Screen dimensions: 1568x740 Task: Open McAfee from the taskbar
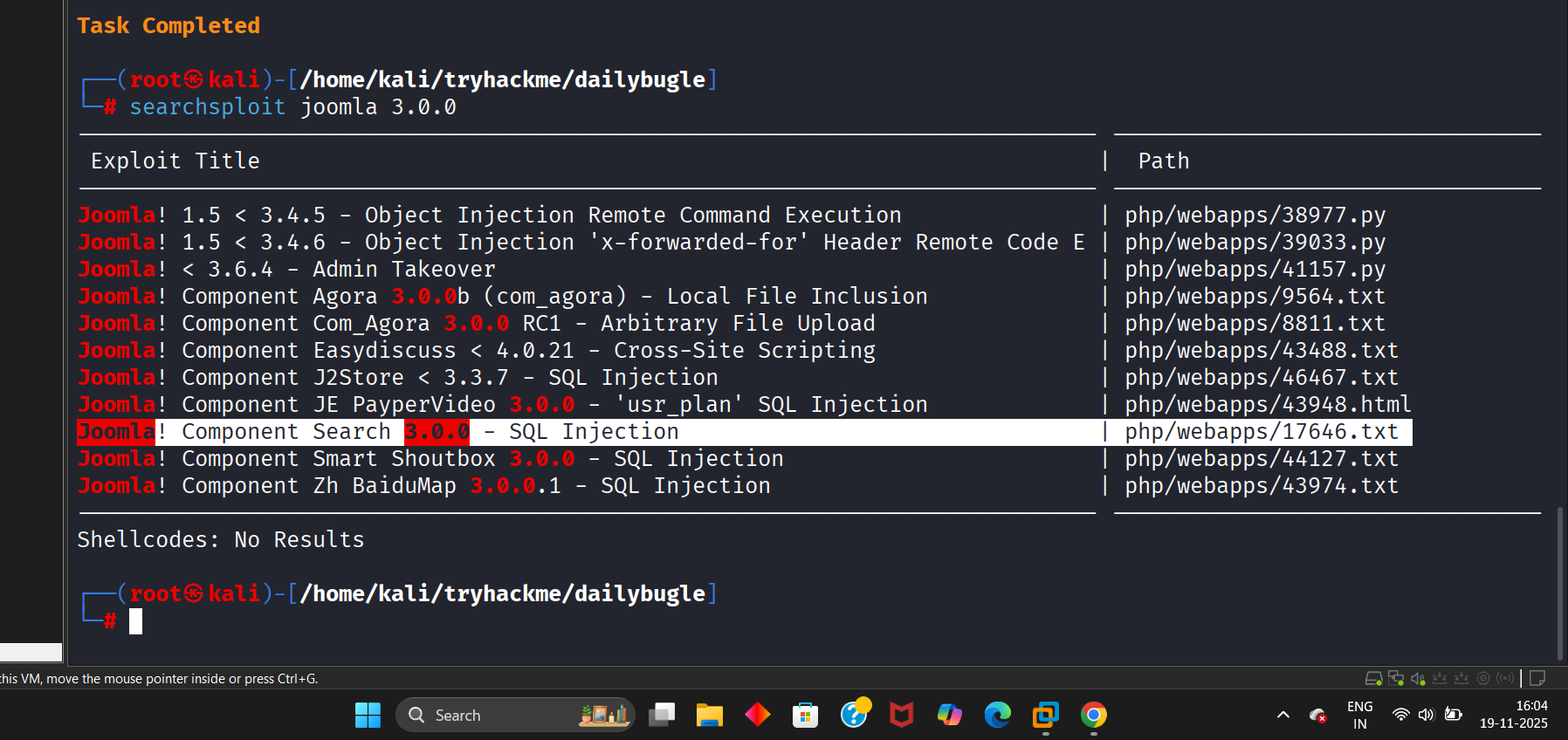click(x=901, y=715)
